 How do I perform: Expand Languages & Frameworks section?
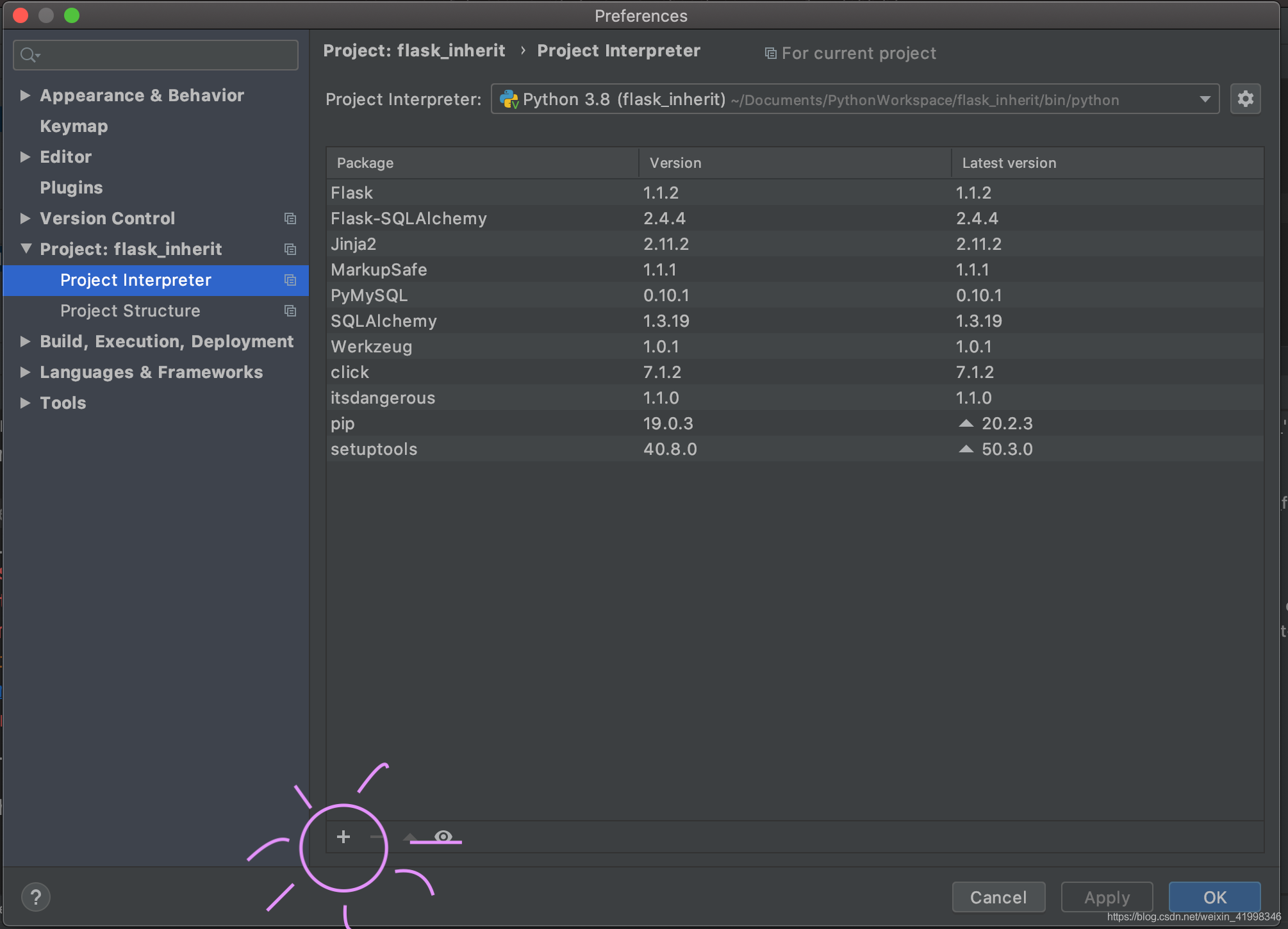click(25, 372)
